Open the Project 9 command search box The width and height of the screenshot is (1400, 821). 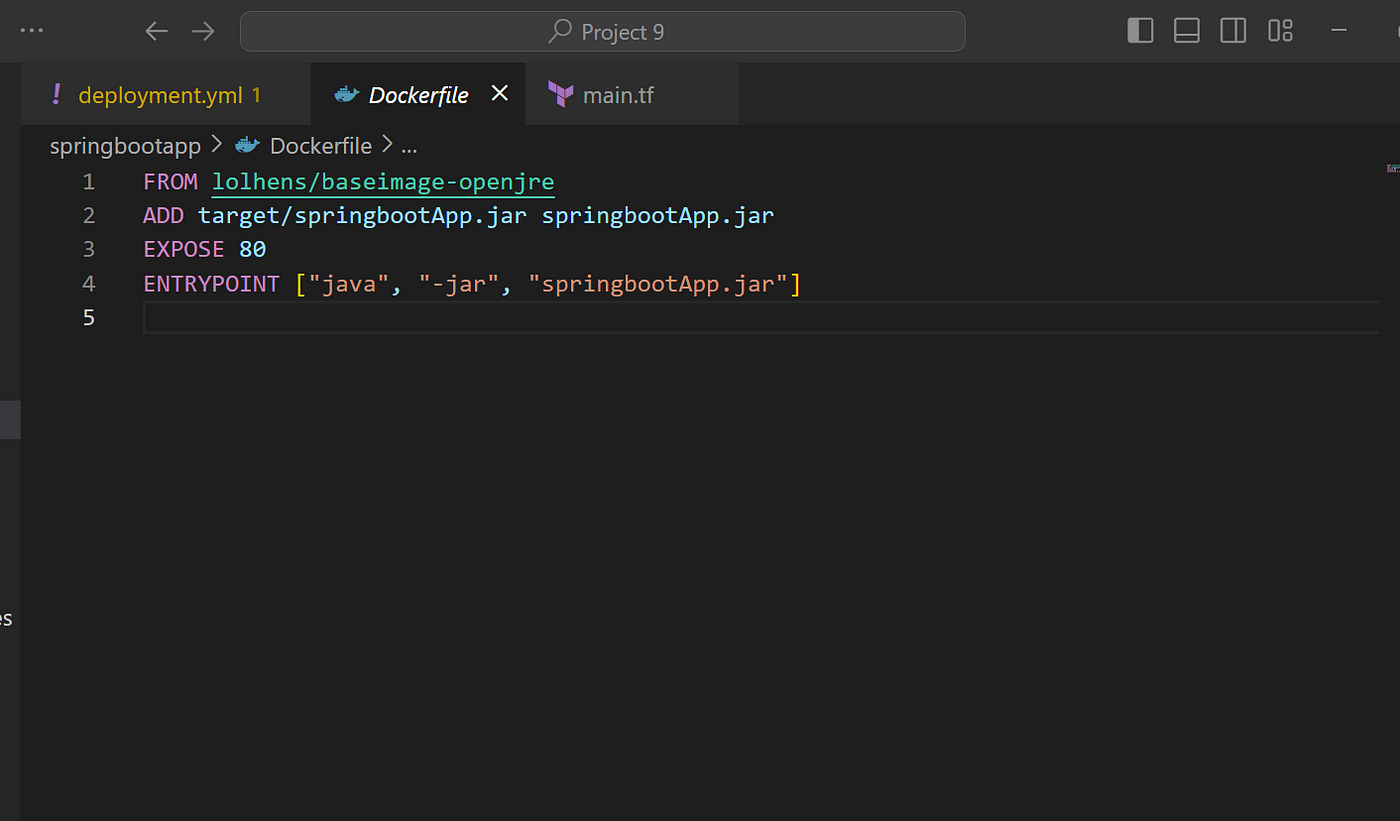[602, 31]
